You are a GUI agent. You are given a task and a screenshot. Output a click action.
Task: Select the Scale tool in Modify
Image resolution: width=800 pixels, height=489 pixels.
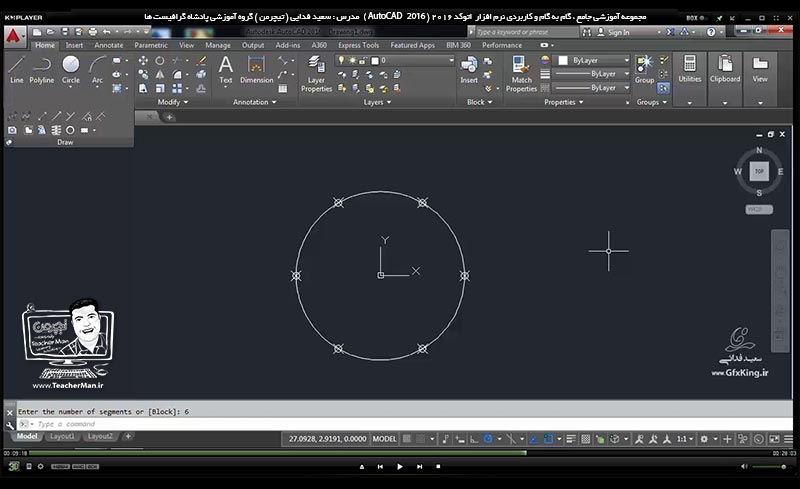pyautogui.click(x=160, y=88)
